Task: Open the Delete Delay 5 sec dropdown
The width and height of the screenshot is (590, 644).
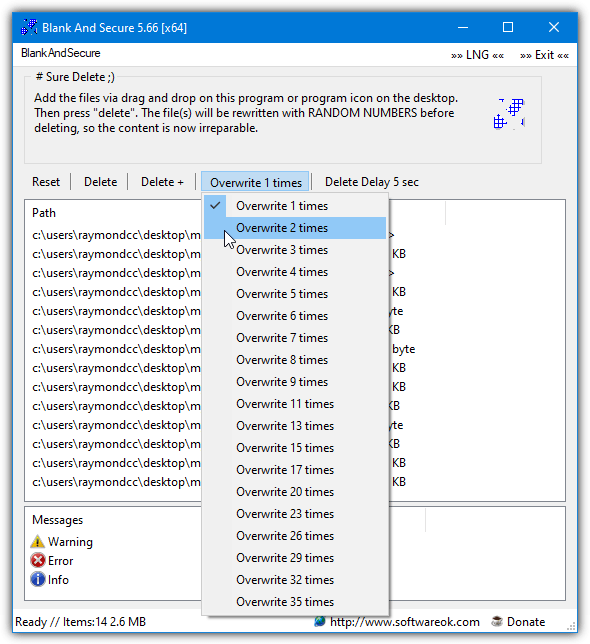Action: (372, 182)
